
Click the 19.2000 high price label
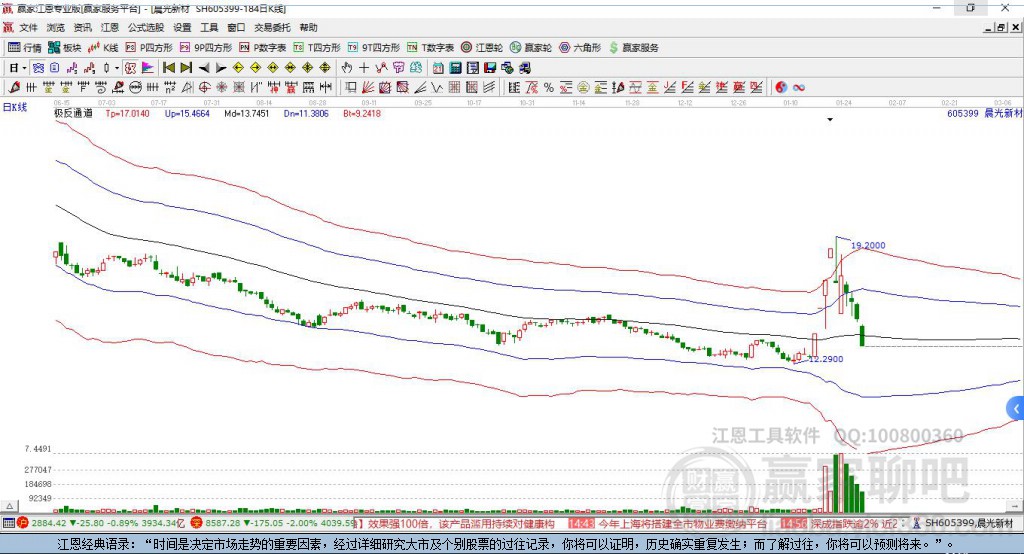pos(868,246)
